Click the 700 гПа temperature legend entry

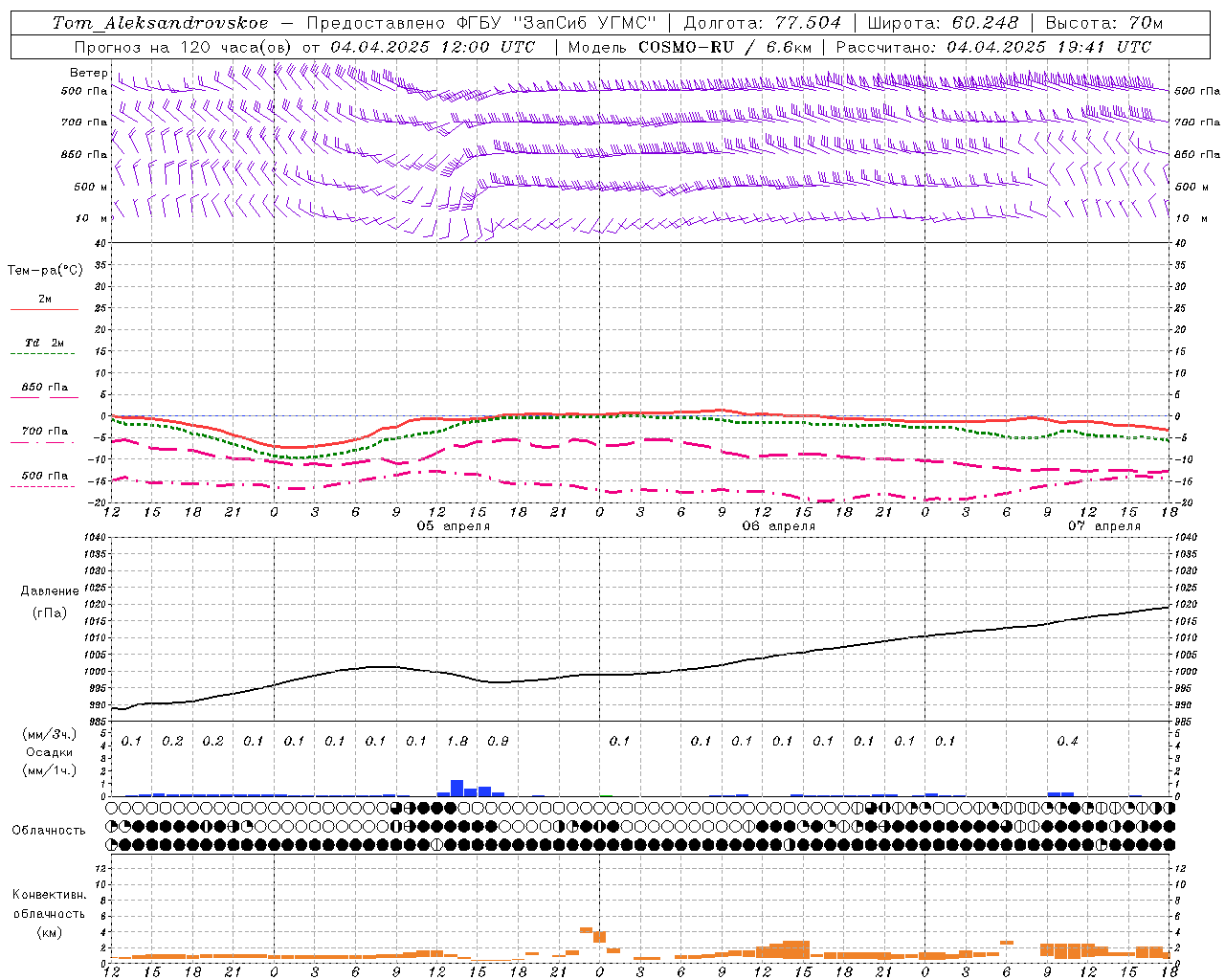pyautogui.click(x=45, y=431)
